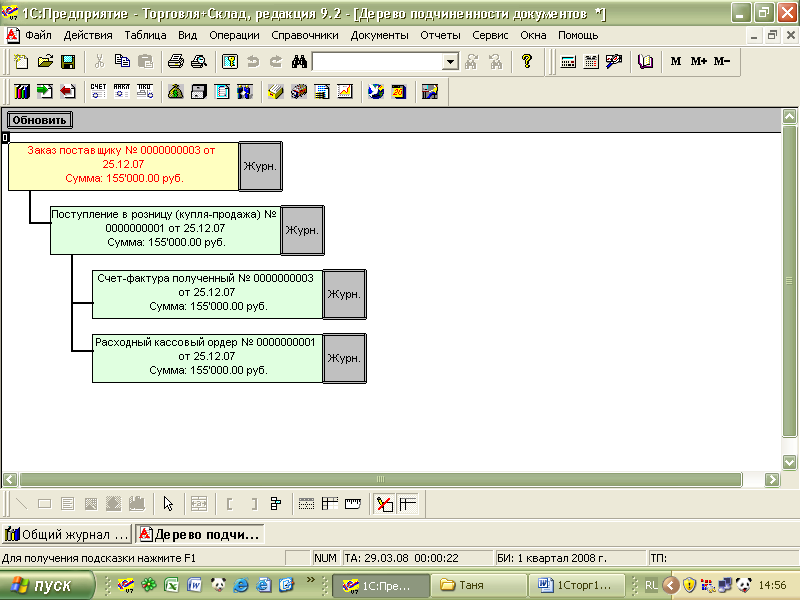Screen dimensions: 800x600
Task: Click the Redo arrow icon
Action: [x=276, y=62]
